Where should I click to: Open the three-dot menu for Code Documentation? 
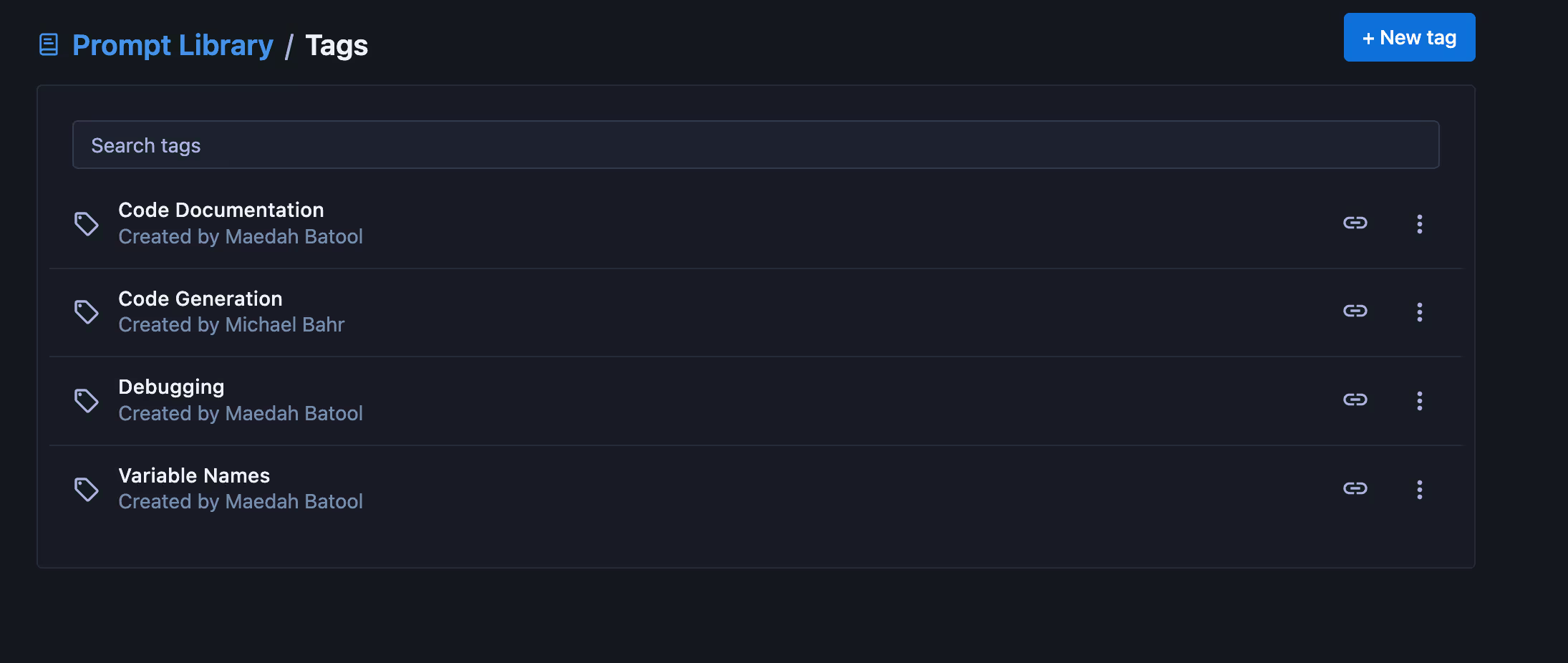click(x=1420, y=223)
